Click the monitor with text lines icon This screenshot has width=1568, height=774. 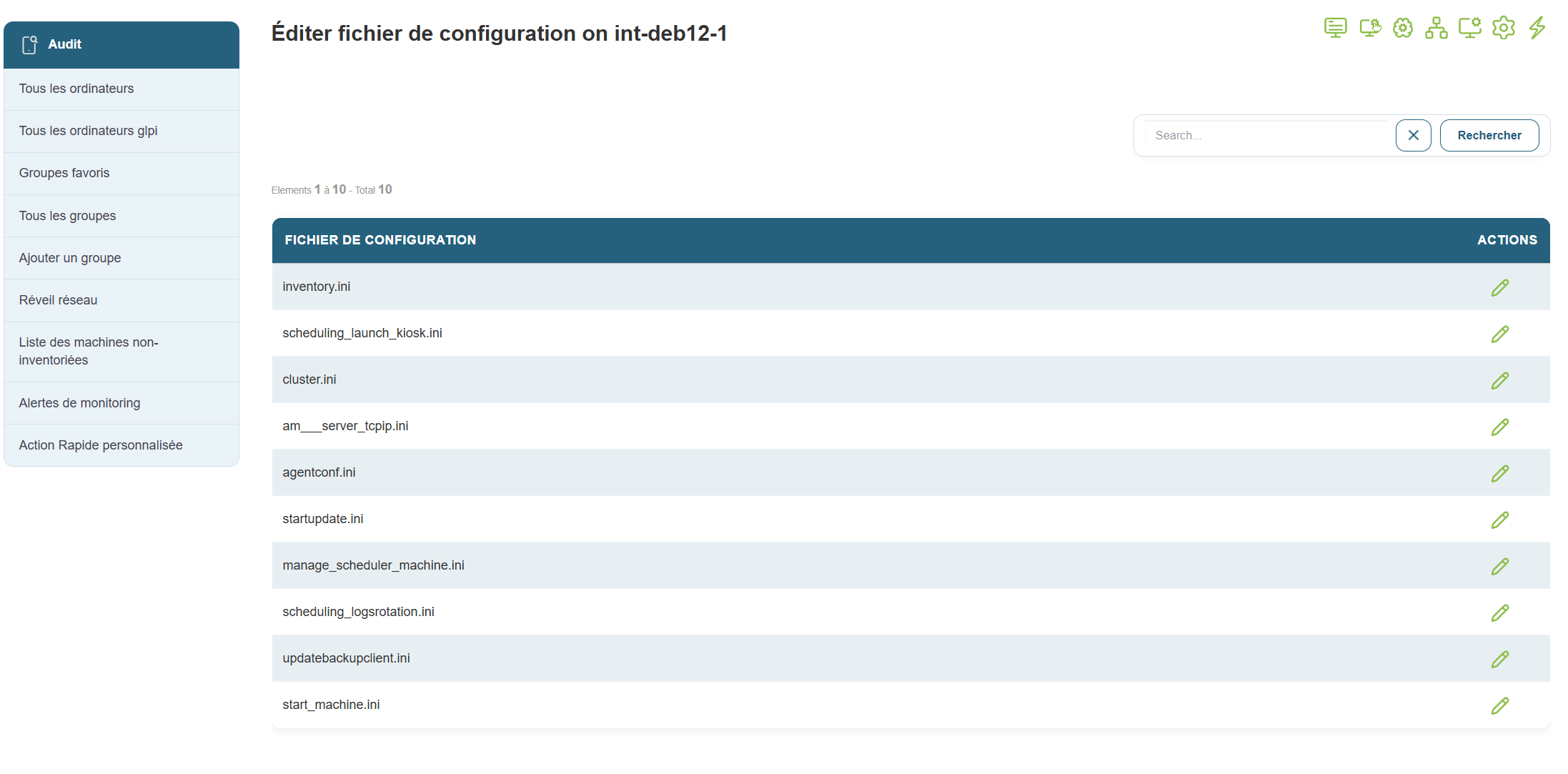[1335, 28]
